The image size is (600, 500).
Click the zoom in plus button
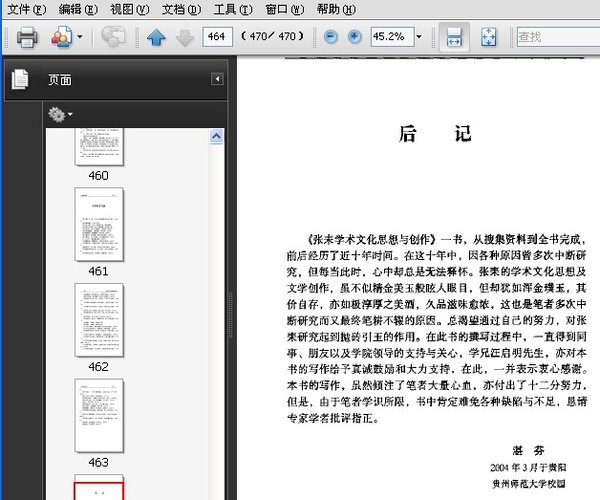click(354, 37)
